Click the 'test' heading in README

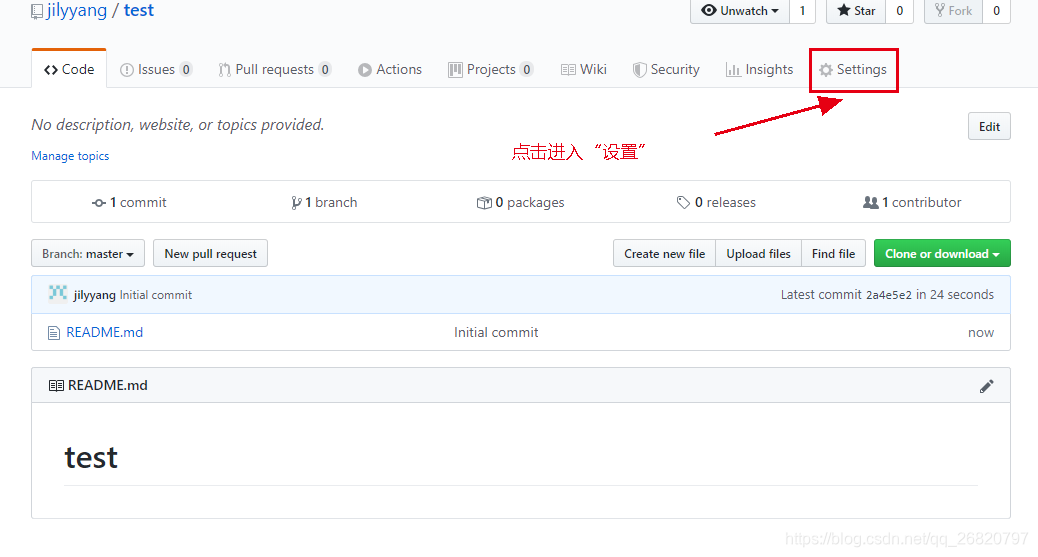(91, 458)
